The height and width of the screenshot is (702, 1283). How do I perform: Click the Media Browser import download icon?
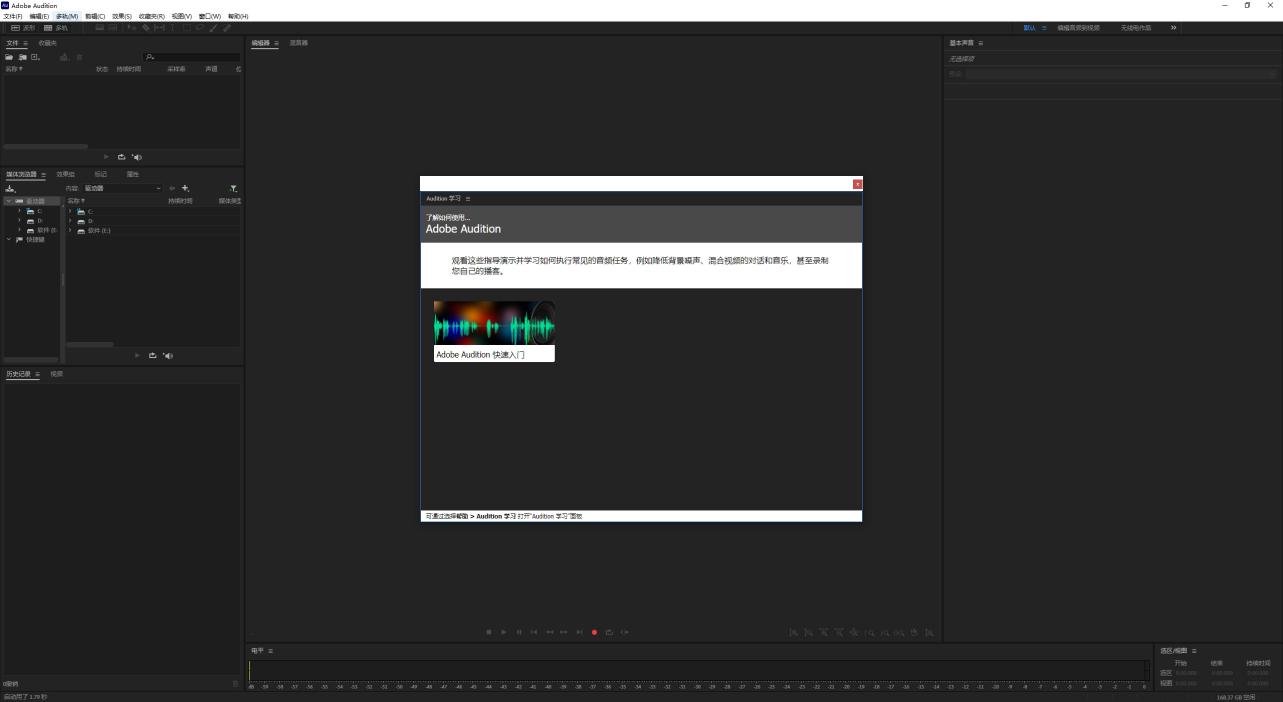[10, 188]
